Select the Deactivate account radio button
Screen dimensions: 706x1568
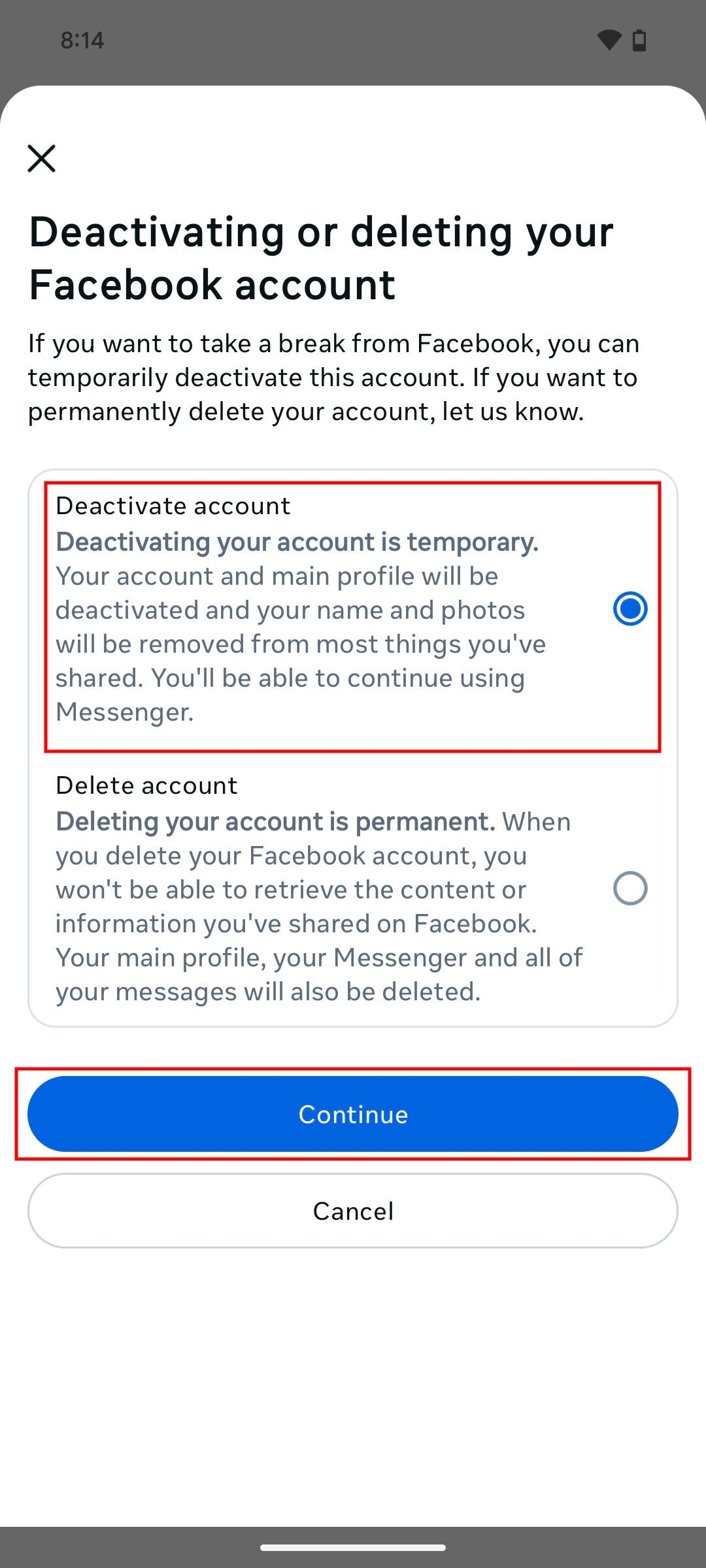point(630,609)
